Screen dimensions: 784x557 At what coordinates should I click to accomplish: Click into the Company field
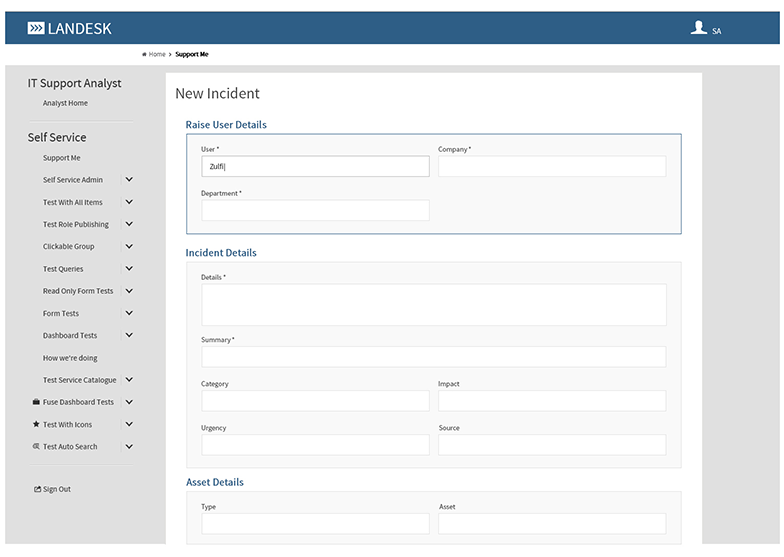pos(551,166)
